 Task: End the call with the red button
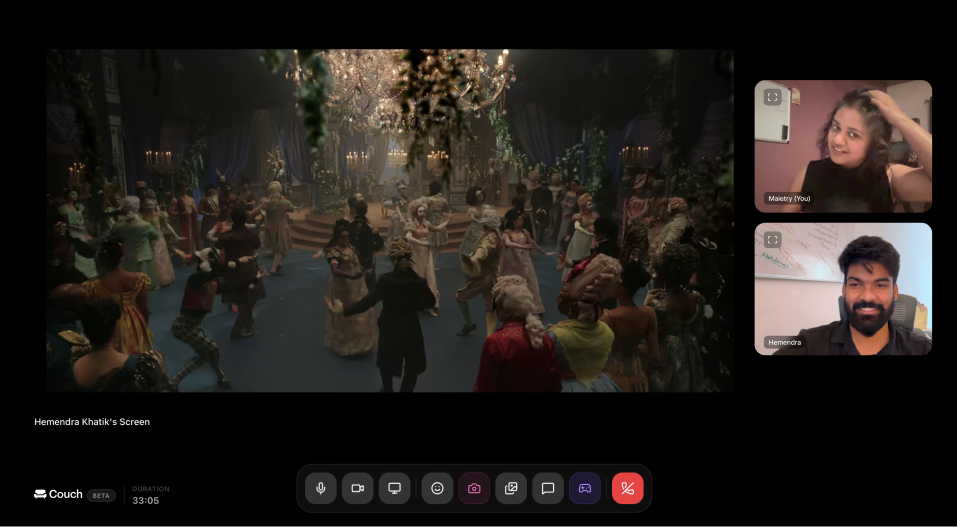click(627, 488)
